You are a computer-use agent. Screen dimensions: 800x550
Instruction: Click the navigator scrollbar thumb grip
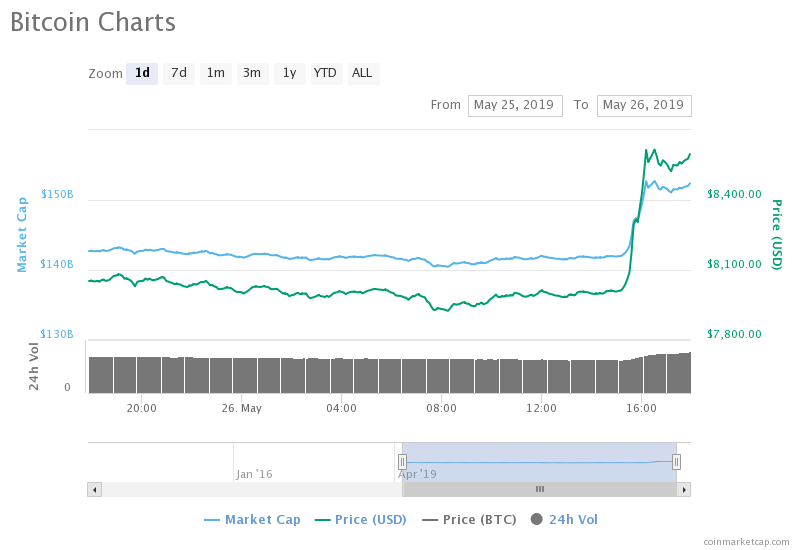click(x=540, y=489)
